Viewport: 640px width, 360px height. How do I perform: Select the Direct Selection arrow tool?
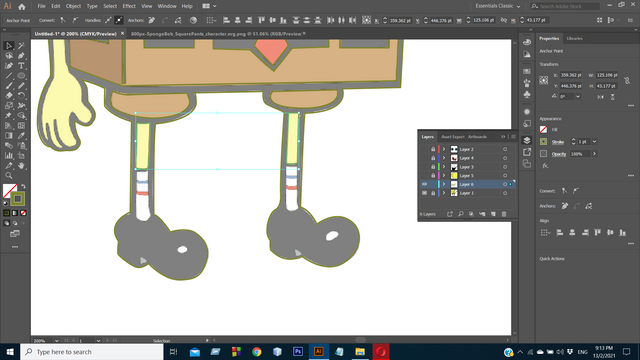(9, 46)
